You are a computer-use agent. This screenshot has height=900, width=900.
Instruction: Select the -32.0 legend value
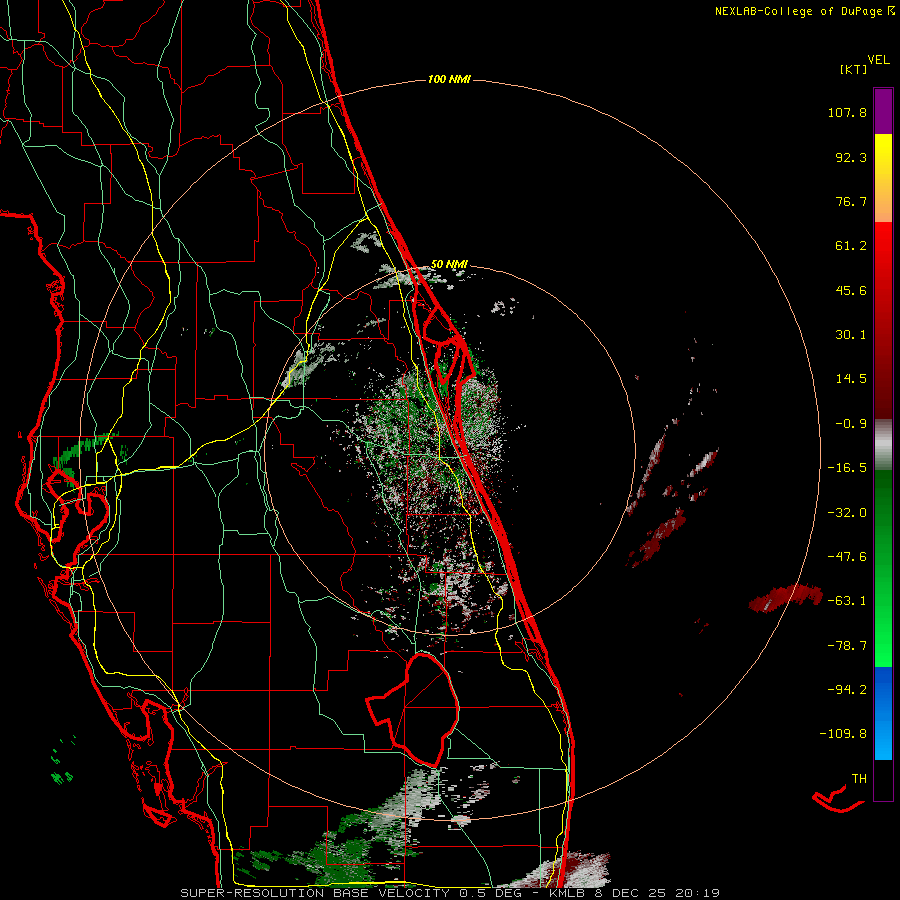(x=847, y=513)
